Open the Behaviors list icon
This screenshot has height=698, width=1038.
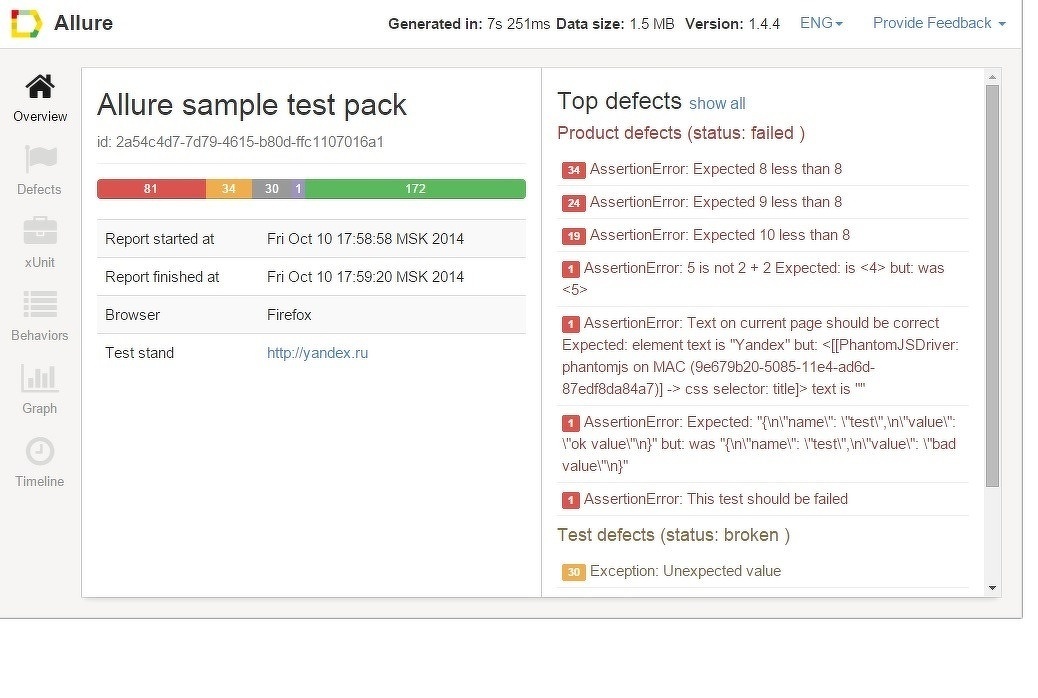(40, 305)
